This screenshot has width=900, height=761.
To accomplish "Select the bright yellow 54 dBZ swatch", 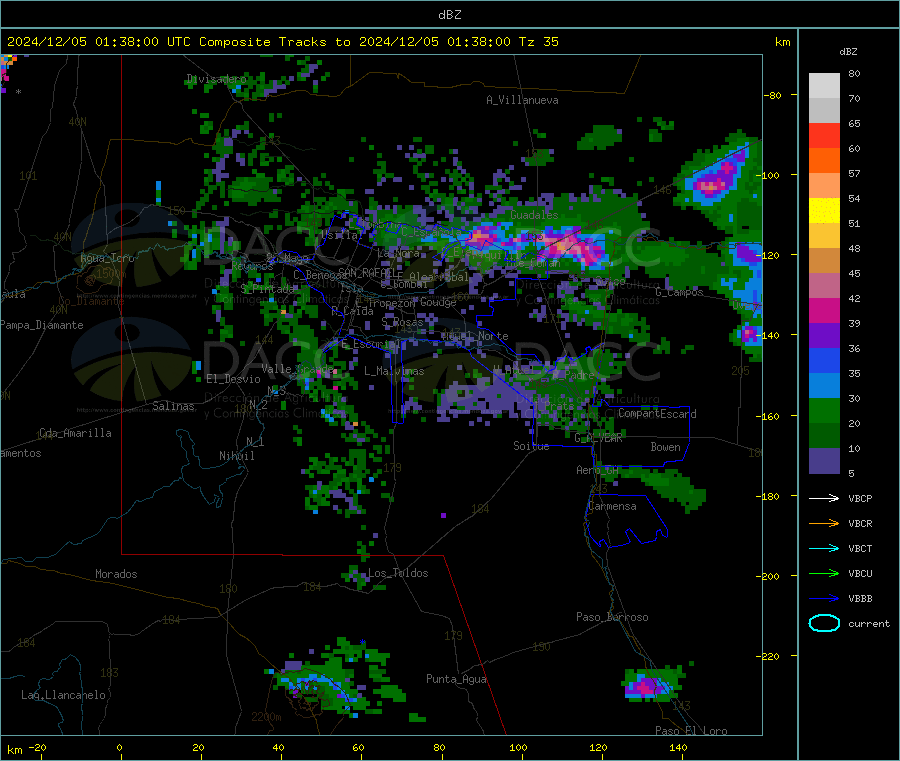I will point(824,211).
